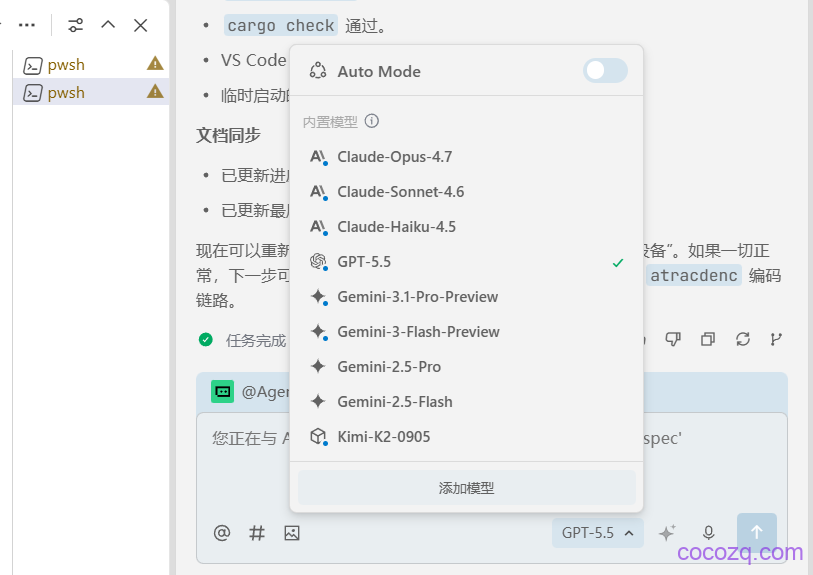The width and height of the screenshot is (813, 575).
Task: Open the terminal panel settings sliders icon
Action: click(76, 25)
